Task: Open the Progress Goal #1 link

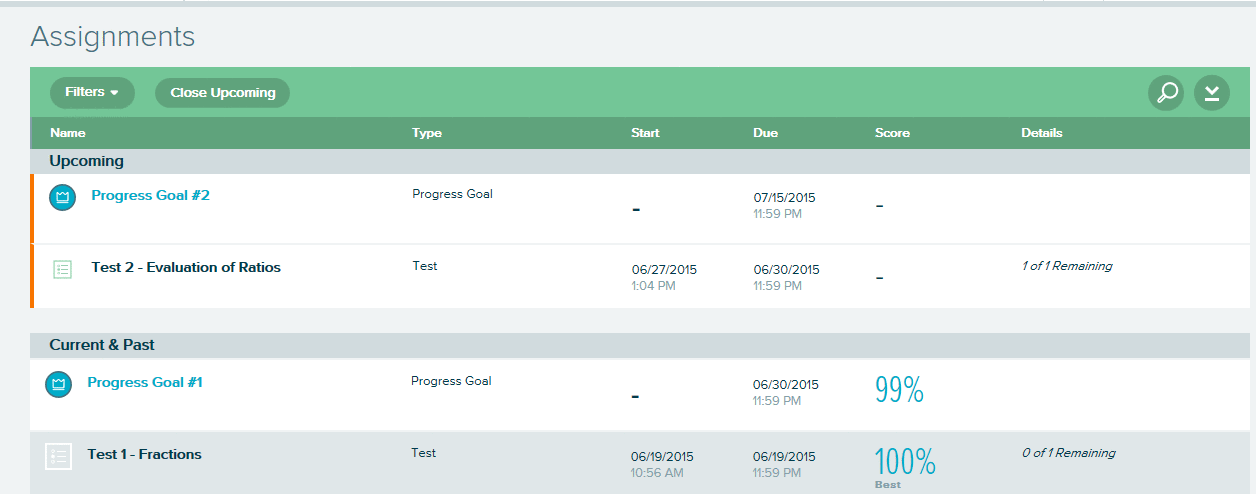Action: pyautogui.click(x=145, y=382)
